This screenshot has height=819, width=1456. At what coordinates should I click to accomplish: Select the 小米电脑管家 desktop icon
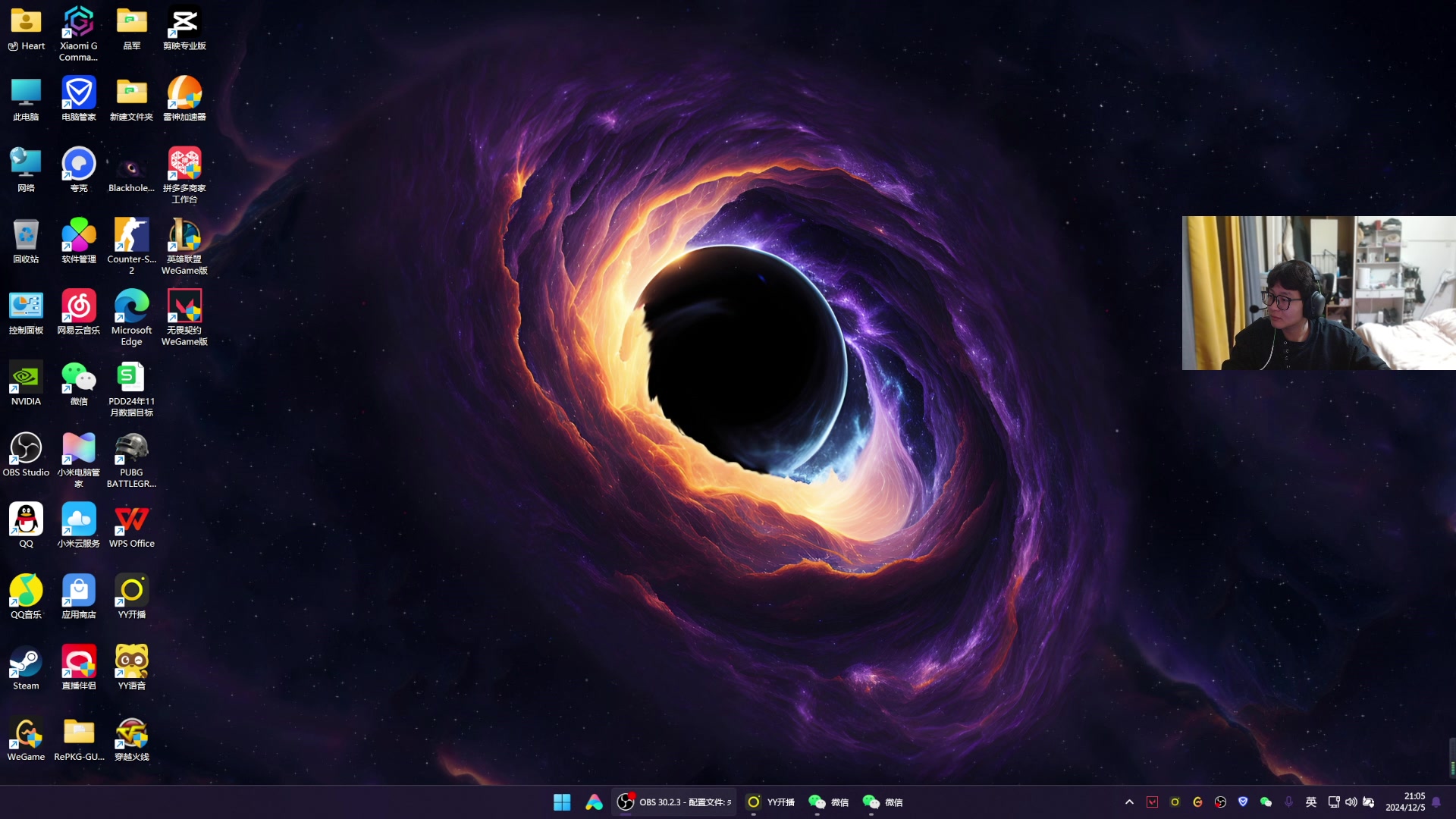(78, 460)
